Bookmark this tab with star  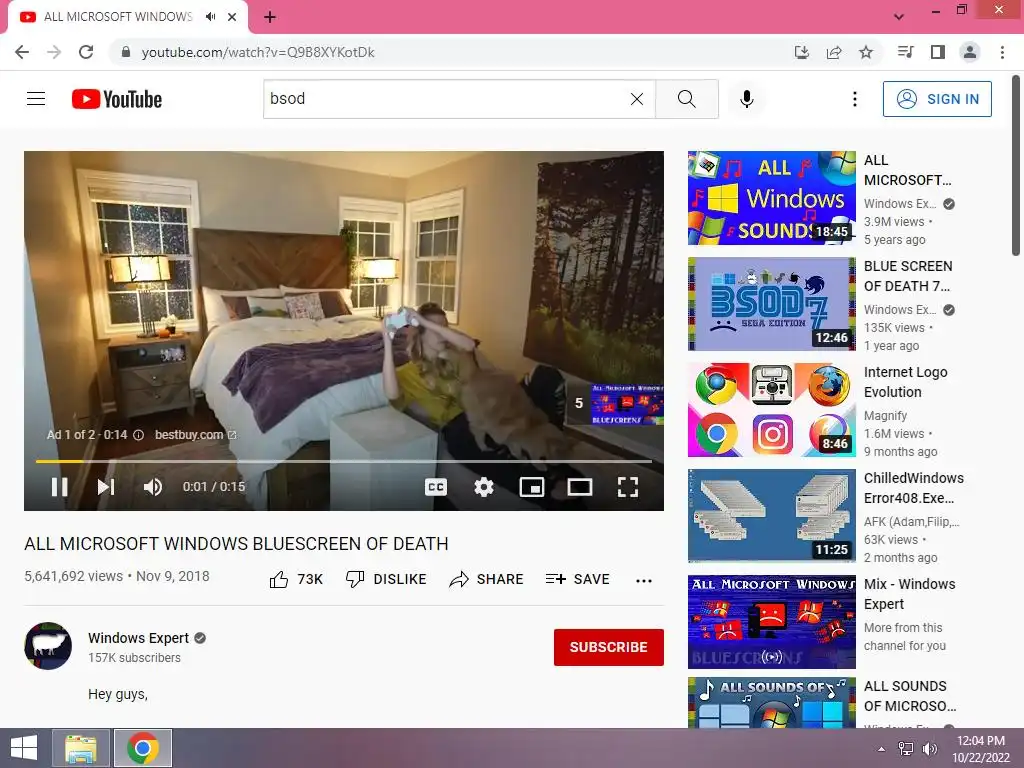tap(866, 52)
